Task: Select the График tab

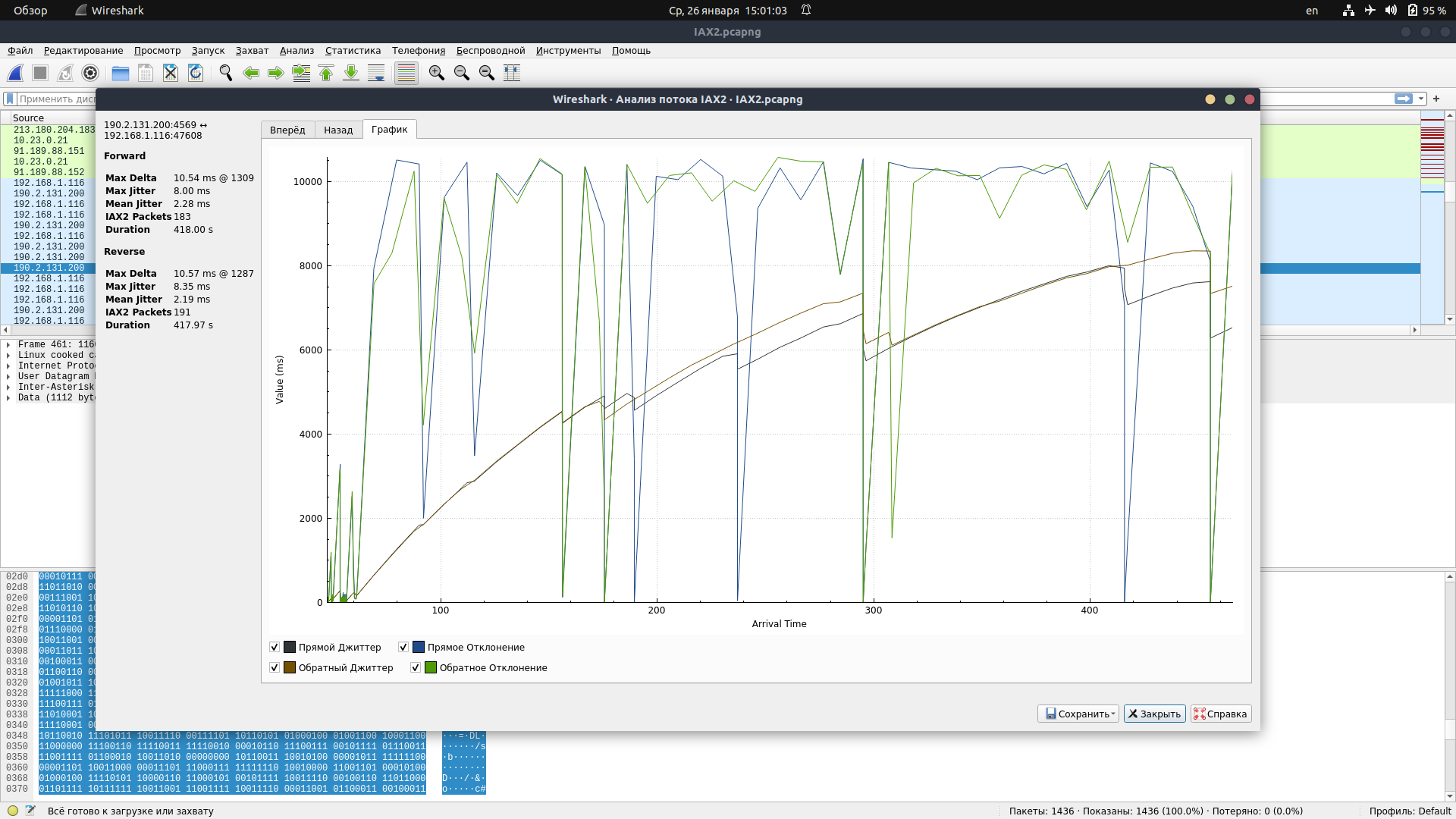Action: coord(389,129)
